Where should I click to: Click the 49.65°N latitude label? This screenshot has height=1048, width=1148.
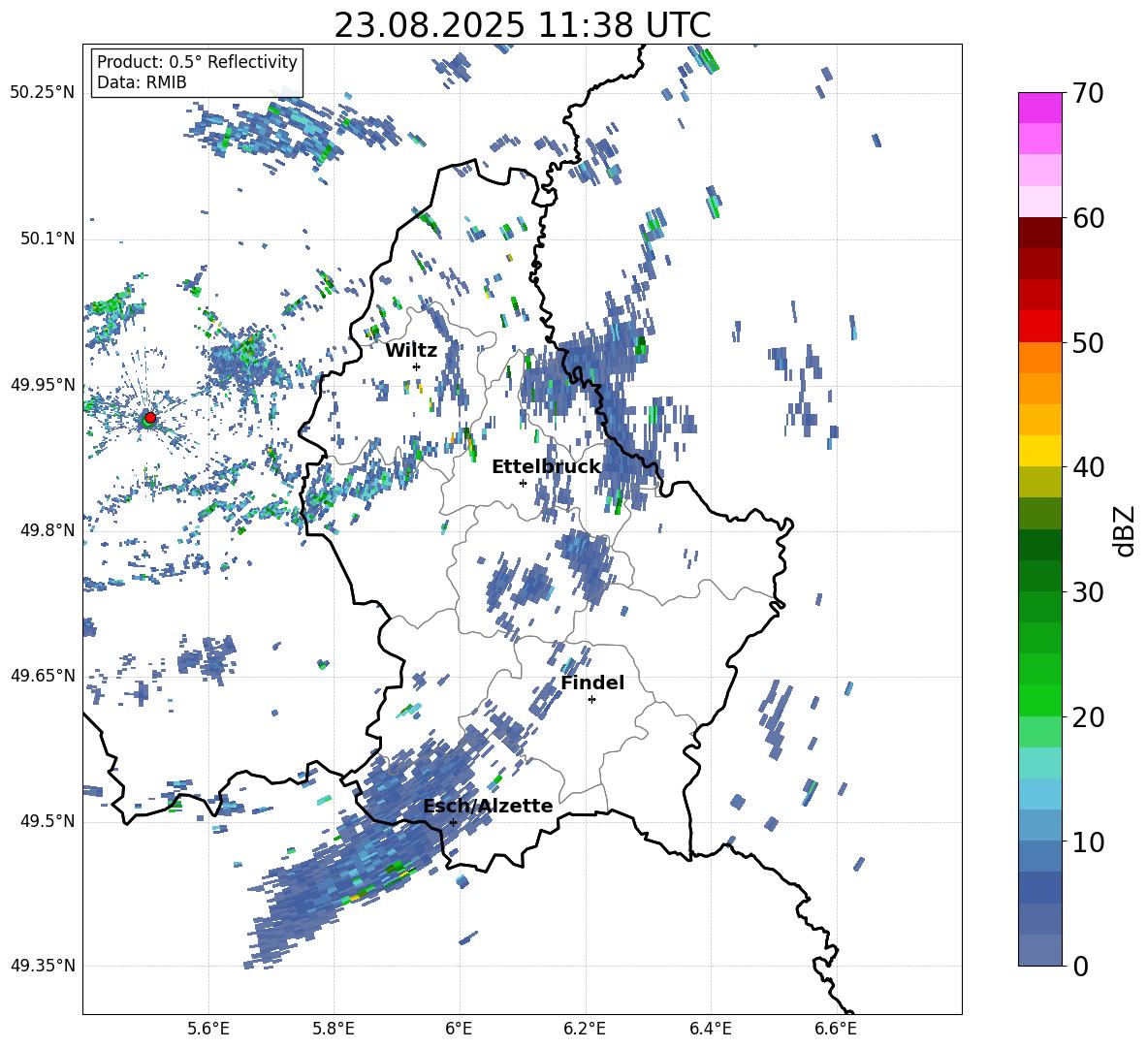(x=43, y=675)
